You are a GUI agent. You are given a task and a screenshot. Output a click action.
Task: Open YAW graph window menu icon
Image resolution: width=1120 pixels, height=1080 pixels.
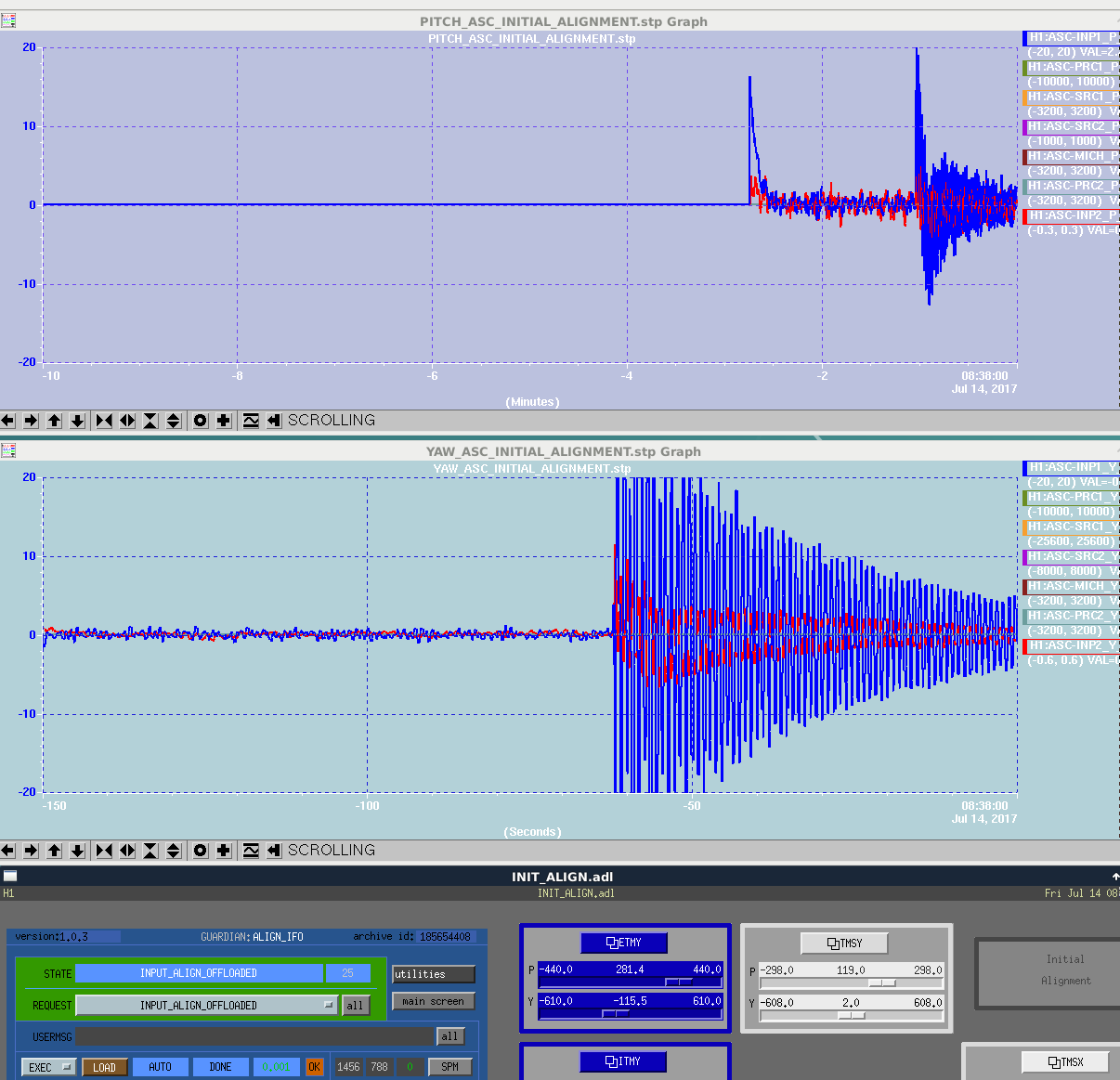pos(9,450)
